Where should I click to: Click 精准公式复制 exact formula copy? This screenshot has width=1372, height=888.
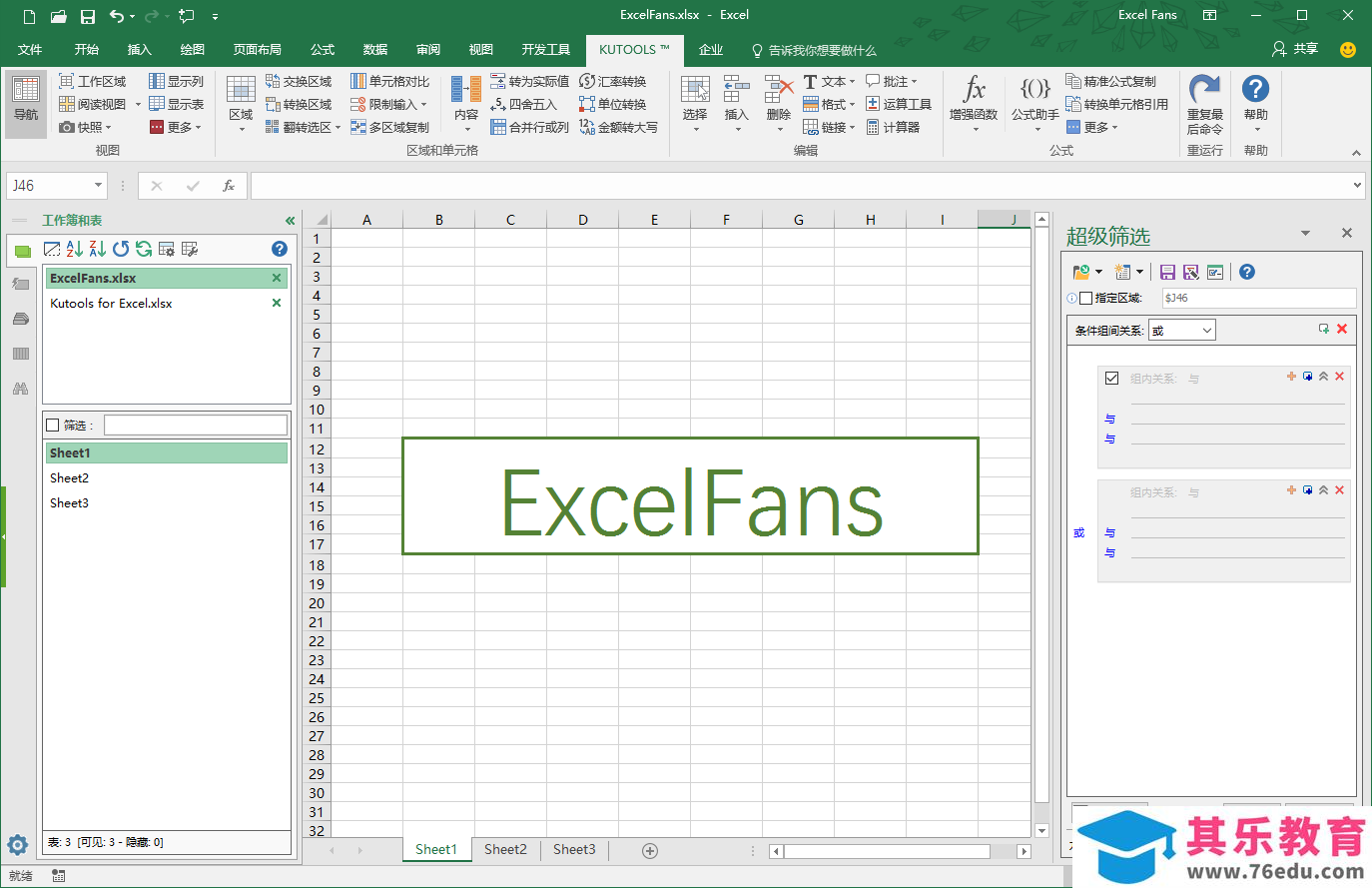coord(1110,81)
